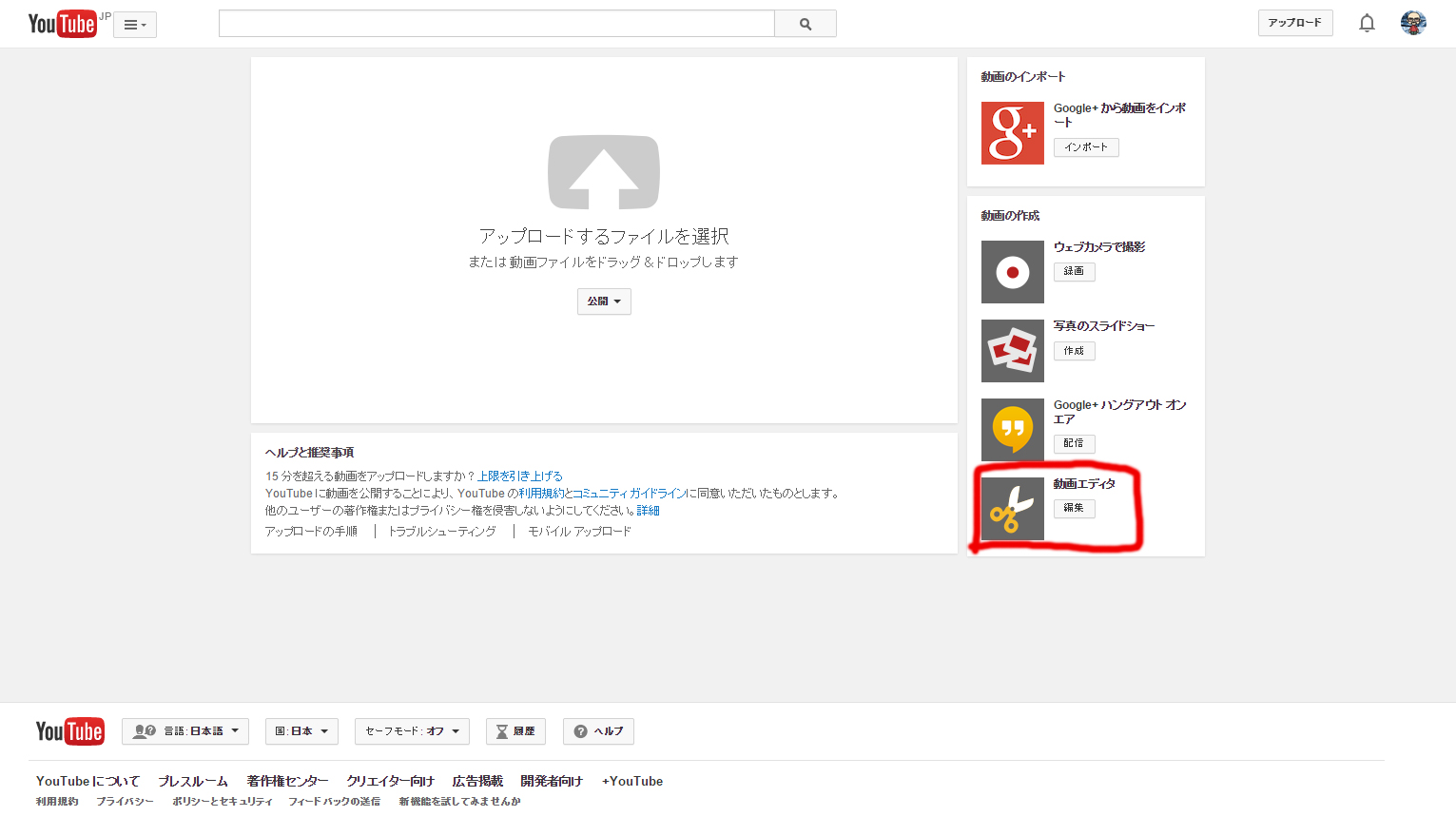The width and height of the screenshot is (1456, 836).
Task: Click the 履歴 hourglass button
Action: point(515,731)
